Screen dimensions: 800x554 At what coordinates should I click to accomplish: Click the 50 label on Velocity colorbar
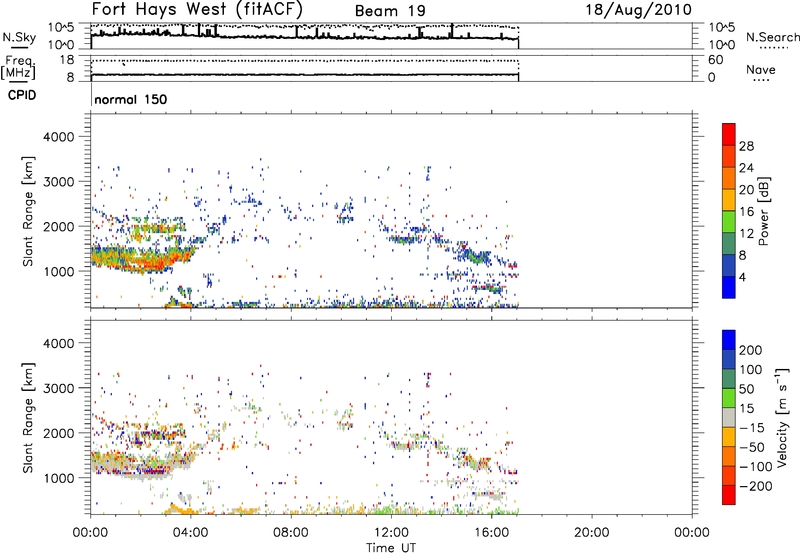click(746, 389)
